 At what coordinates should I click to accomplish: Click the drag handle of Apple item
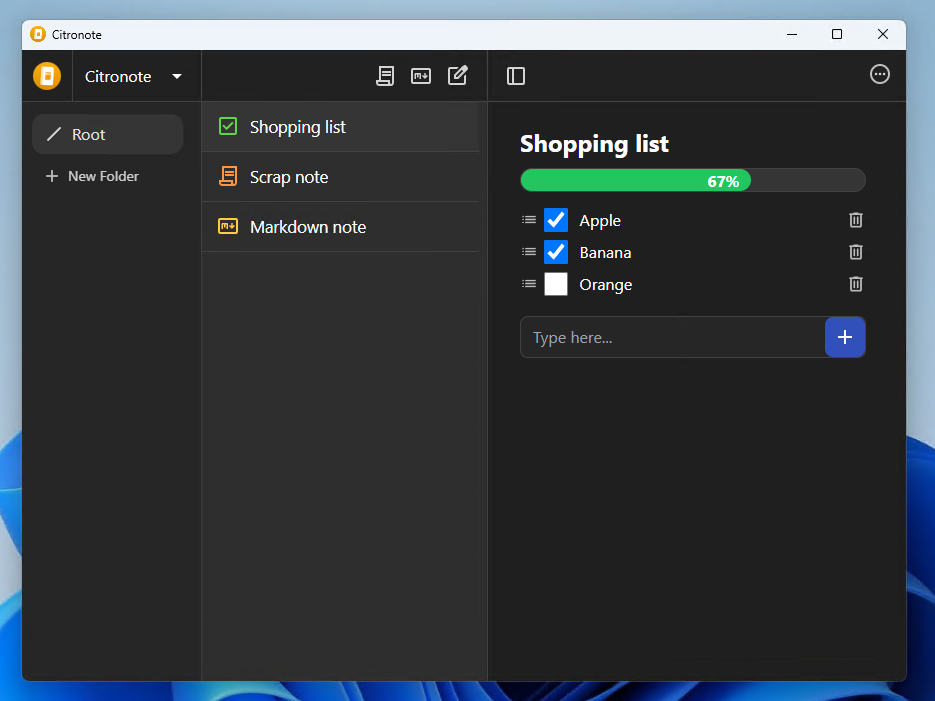(529, 220)
